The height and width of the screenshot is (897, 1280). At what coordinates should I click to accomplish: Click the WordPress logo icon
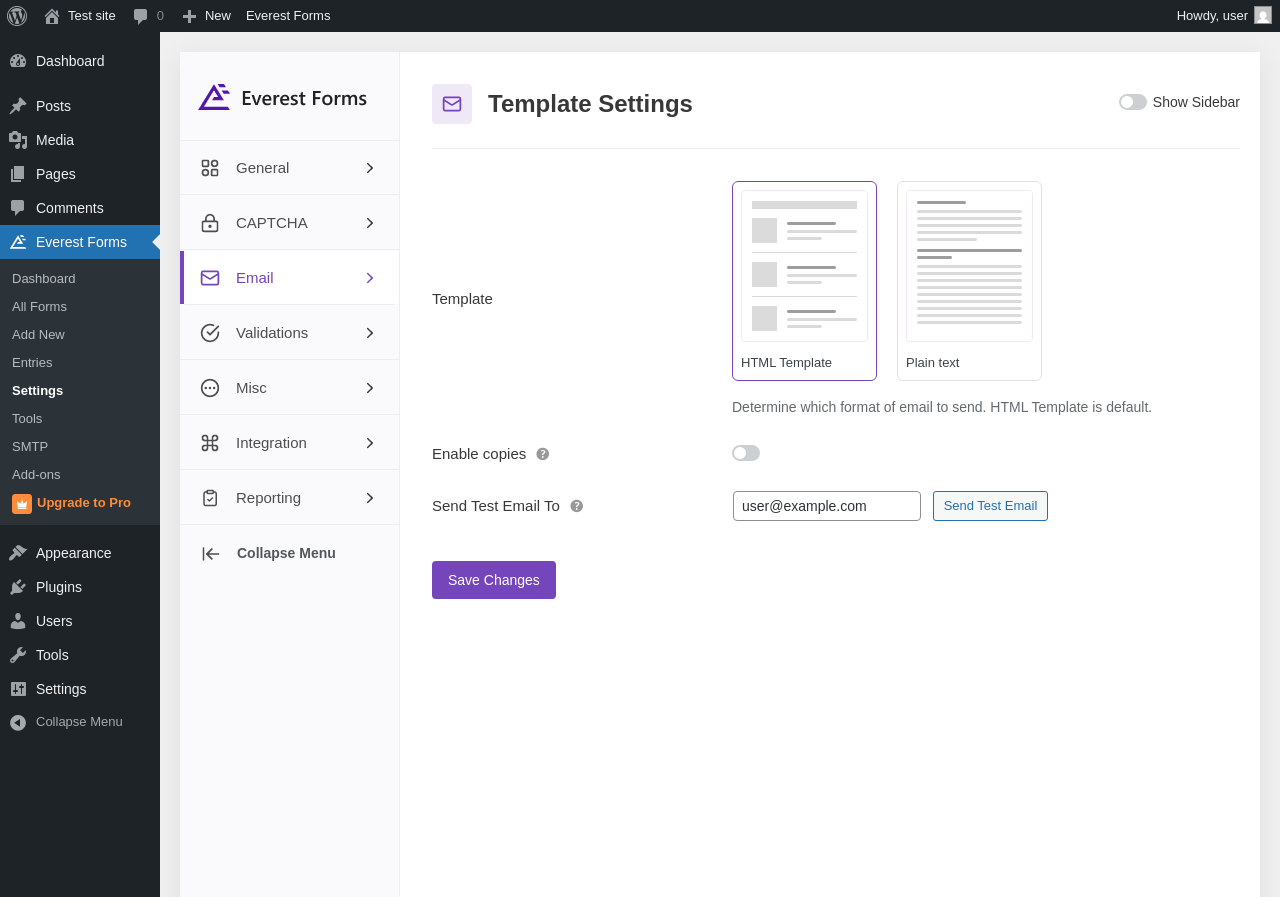point(17,16)
